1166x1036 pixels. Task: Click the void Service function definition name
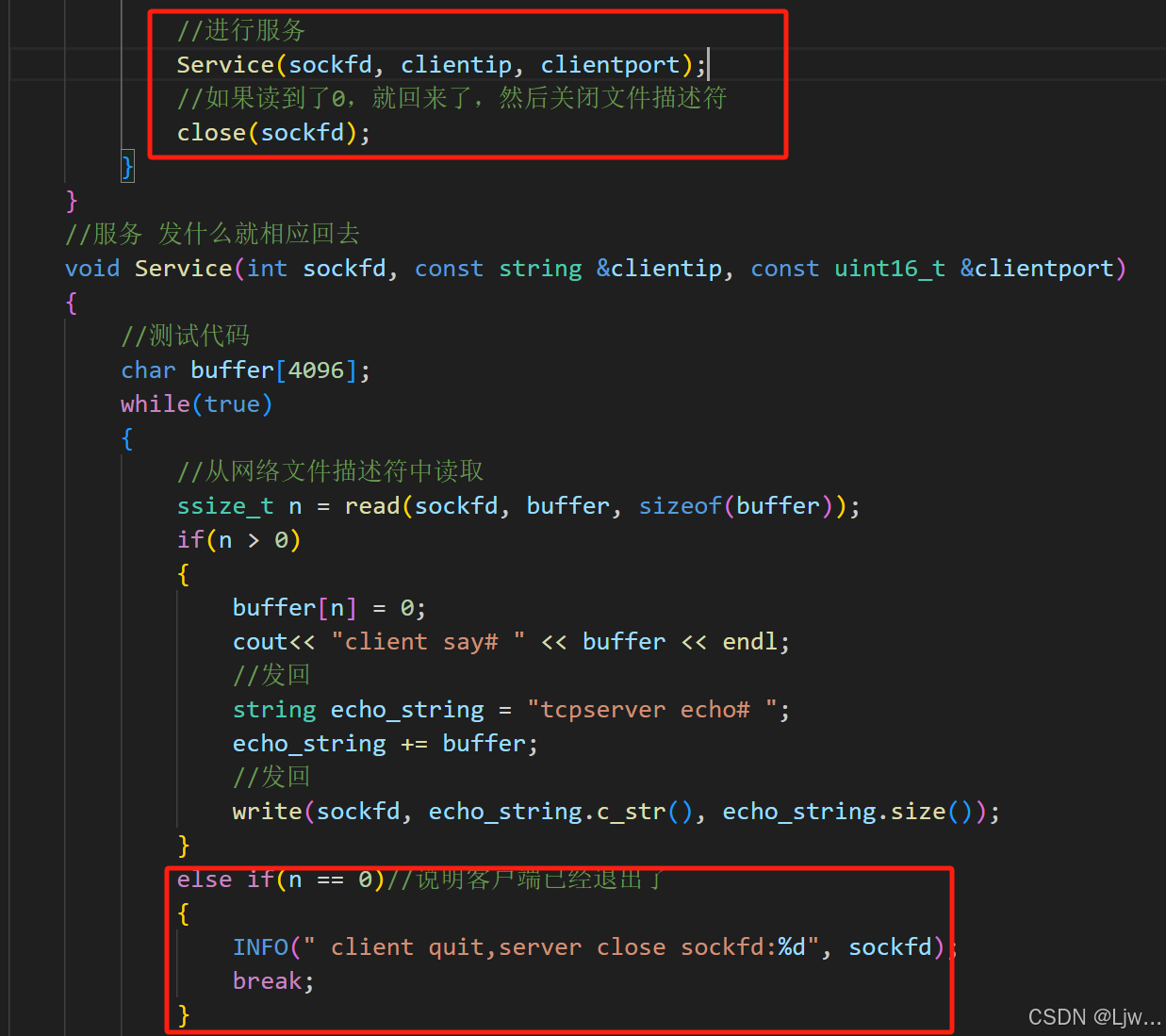tap(183, 269)
